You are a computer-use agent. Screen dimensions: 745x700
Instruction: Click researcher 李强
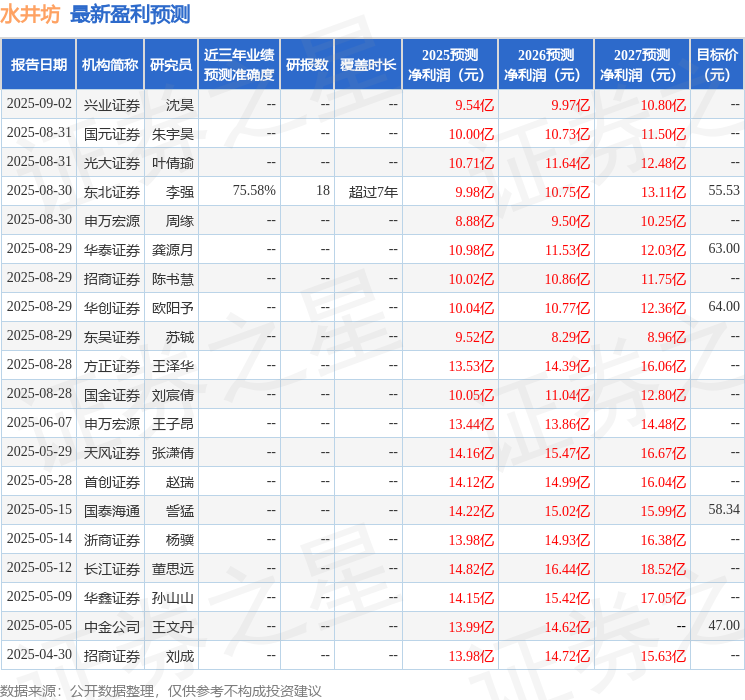[180, 192]
